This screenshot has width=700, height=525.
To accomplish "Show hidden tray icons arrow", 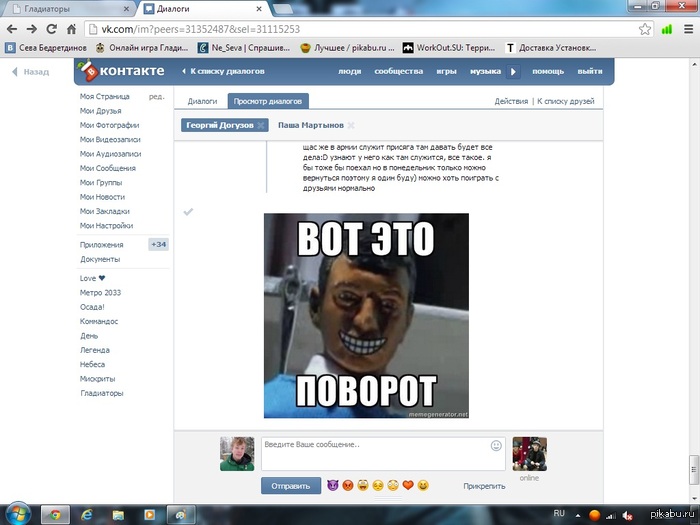I will click(578, 516).
